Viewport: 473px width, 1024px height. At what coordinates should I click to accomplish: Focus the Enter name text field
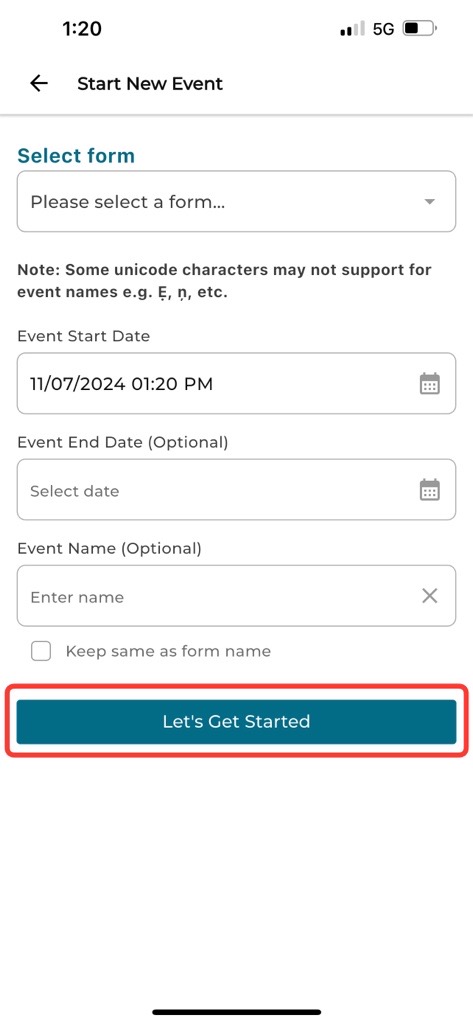point(236,596)
